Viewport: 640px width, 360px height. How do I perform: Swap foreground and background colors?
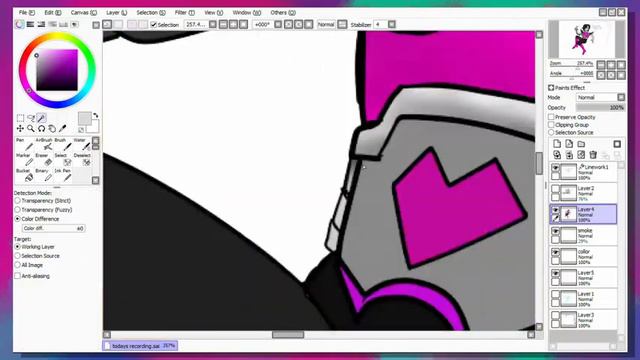point(96,116)
